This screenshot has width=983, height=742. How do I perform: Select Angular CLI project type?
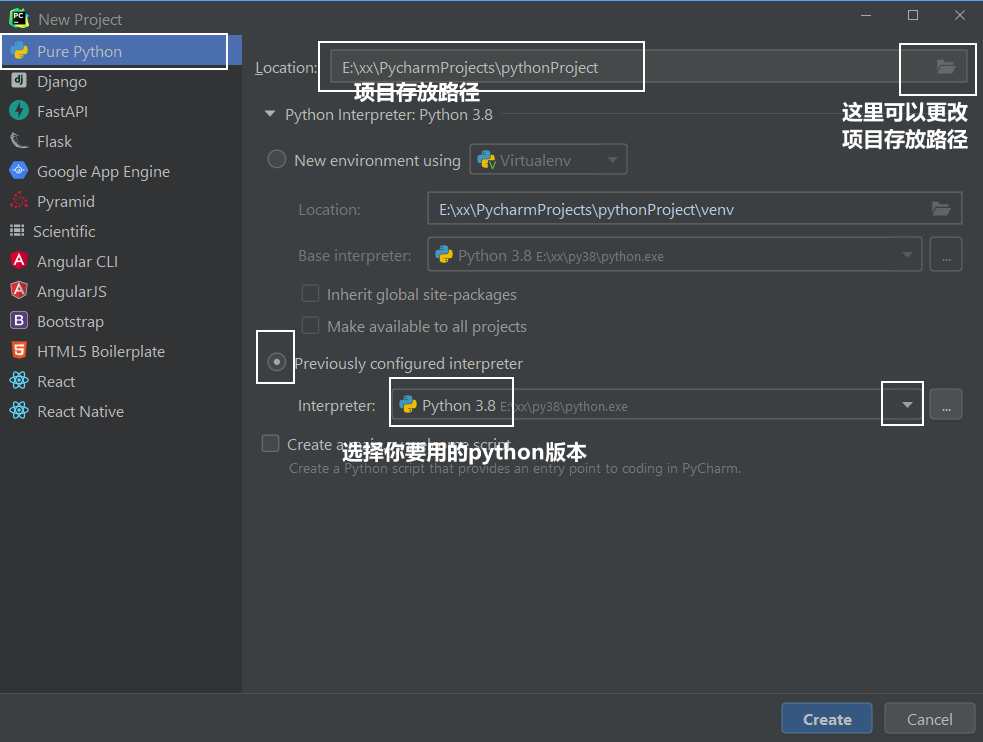click(121, 261)
